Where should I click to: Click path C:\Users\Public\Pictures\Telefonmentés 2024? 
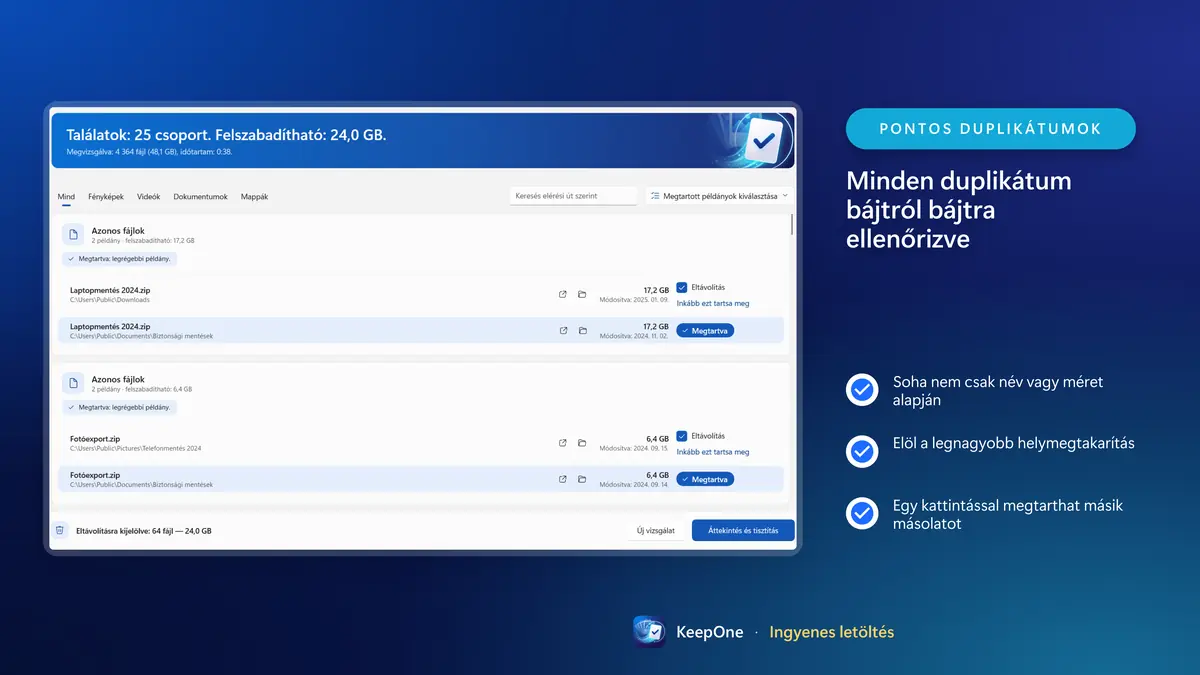[x=136, y=449]
